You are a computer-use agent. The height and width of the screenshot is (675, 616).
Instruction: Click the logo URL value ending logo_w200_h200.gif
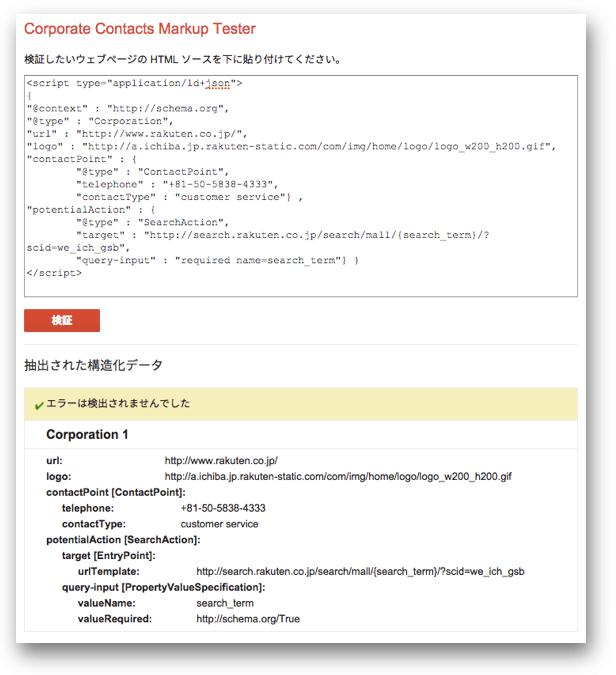point(338,477)
